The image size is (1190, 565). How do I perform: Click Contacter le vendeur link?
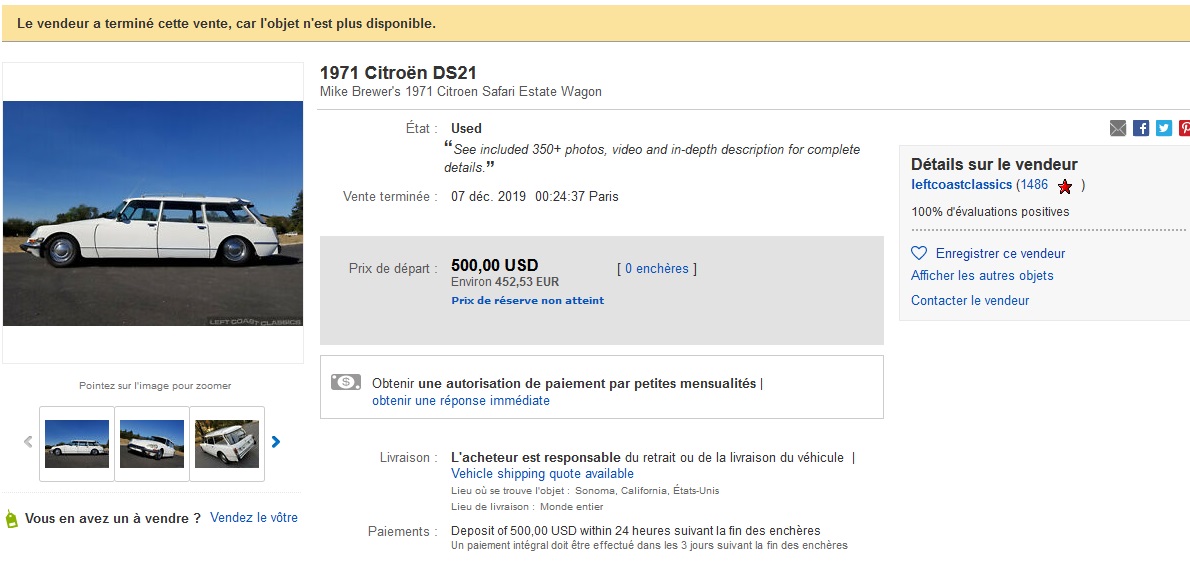click(970, 300)
